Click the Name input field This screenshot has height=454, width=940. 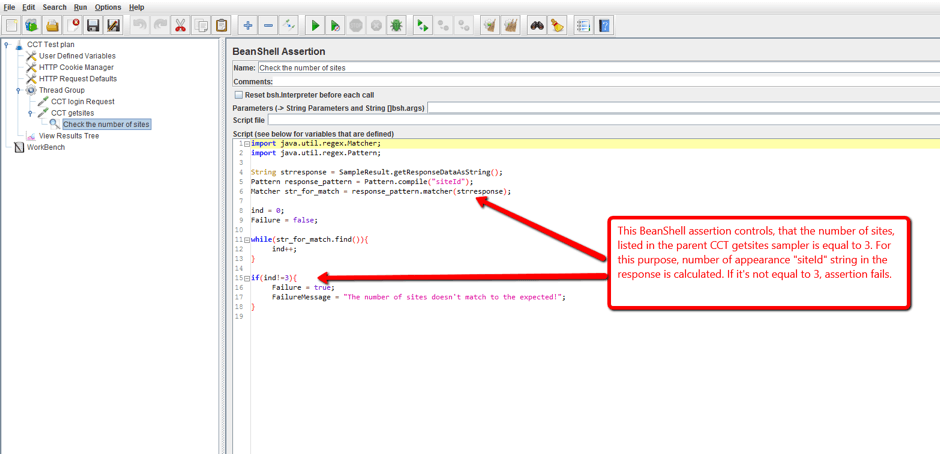598,68
